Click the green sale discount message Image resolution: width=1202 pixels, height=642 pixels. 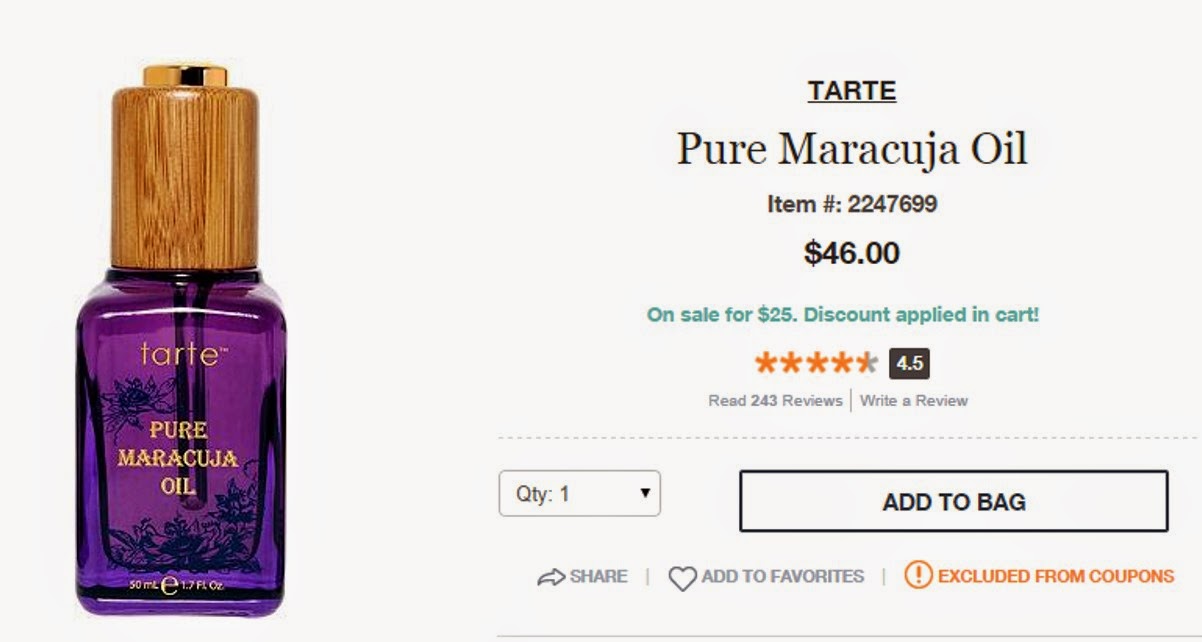pyautogui.click(x=843, y=315)
